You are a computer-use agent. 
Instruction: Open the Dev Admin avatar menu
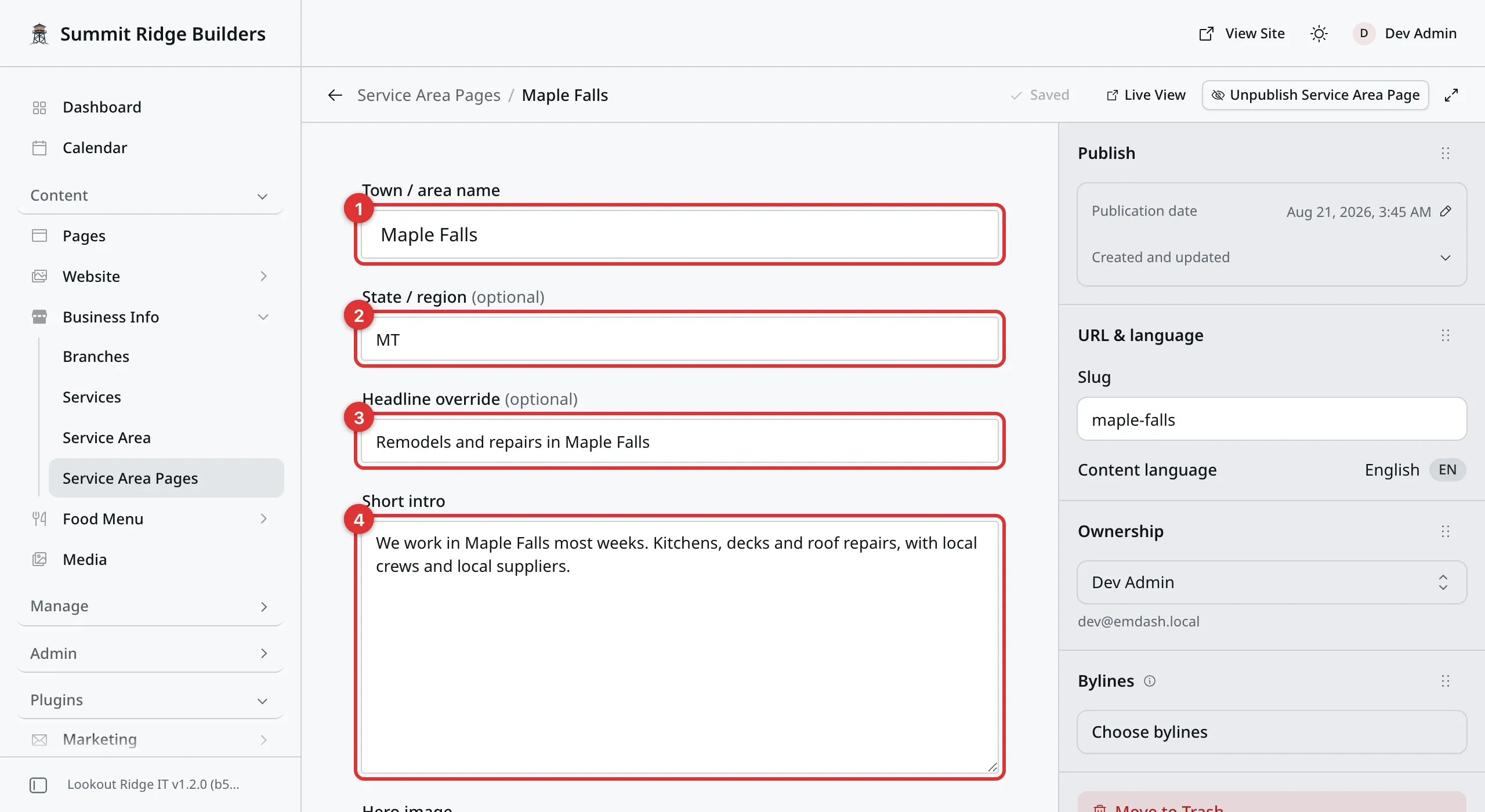[1405, 34]
